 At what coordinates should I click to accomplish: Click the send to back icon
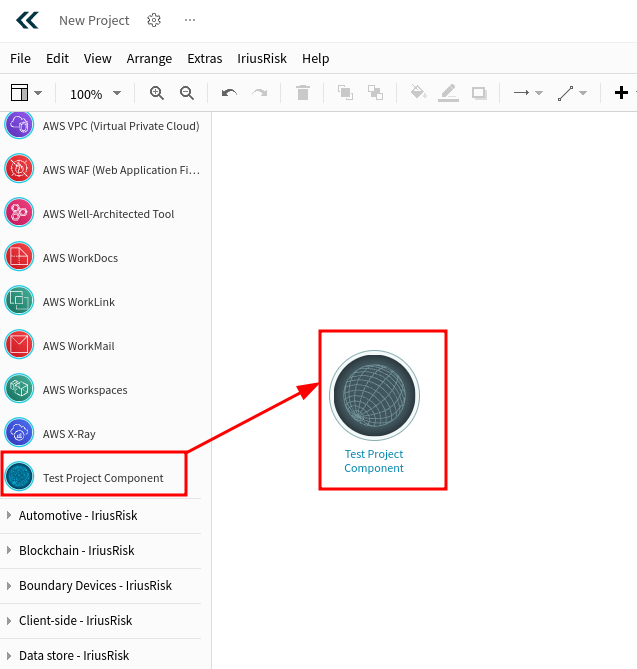pos(375,93)
